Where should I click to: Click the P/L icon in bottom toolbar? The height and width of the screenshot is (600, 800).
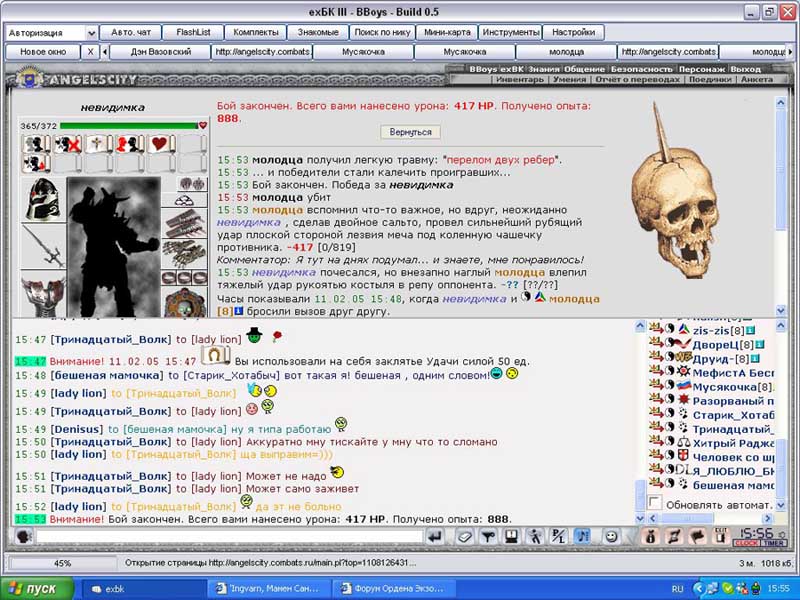click(559, 536)
